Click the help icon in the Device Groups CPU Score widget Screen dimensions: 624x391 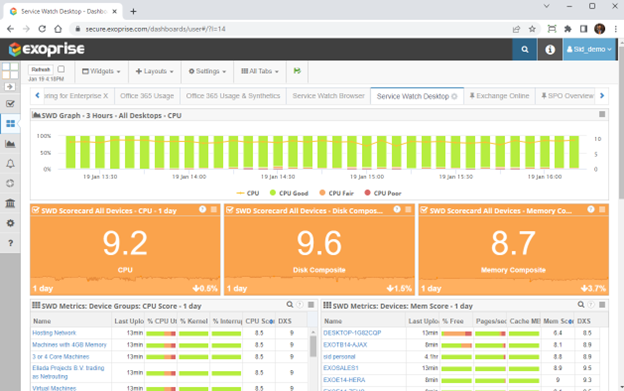[x=300, y=305]
